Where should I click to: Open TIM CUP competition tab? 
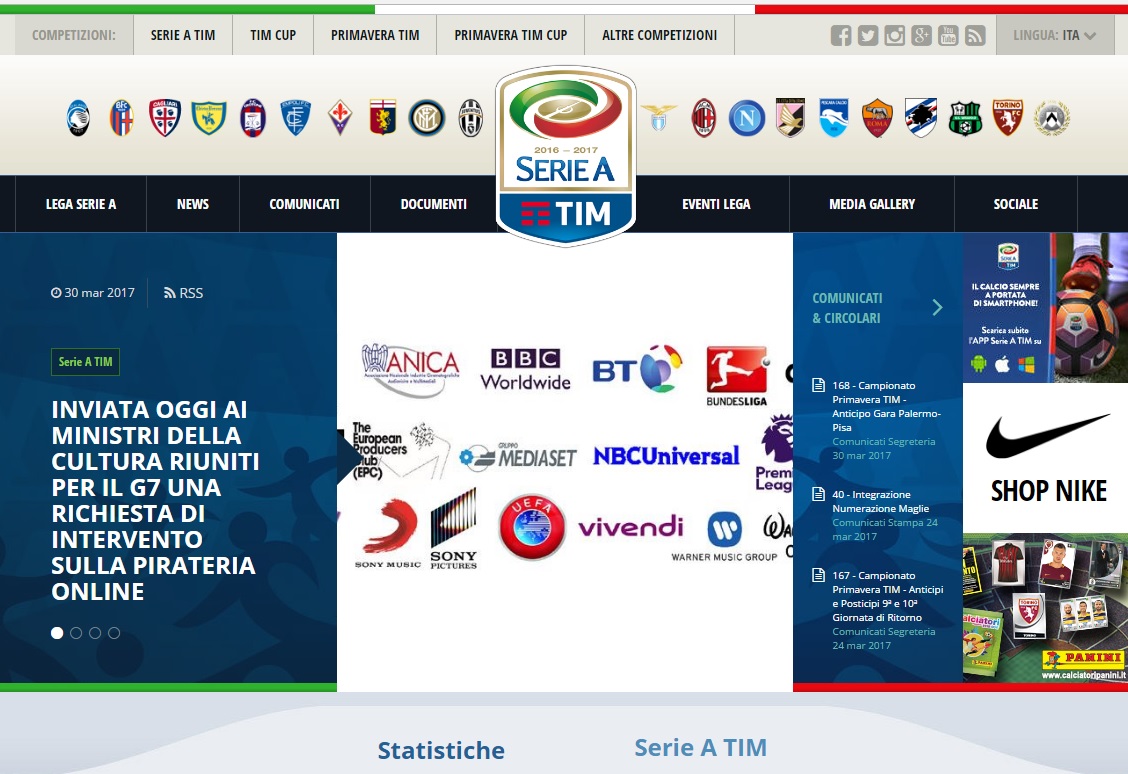point(273,35)
